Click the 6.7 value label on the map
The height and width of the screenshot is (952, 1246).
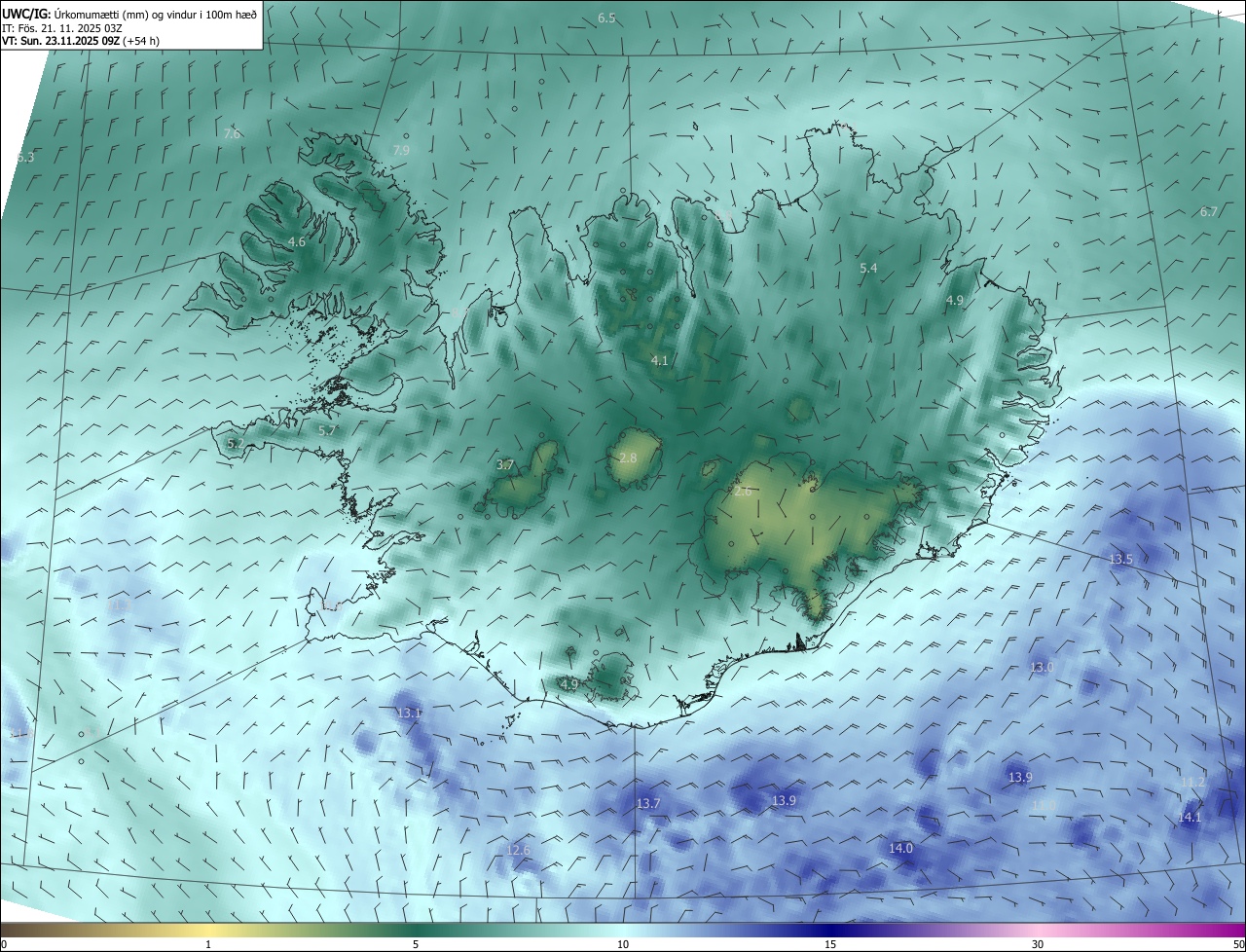pyautogui.click(x=1209, y=211)
